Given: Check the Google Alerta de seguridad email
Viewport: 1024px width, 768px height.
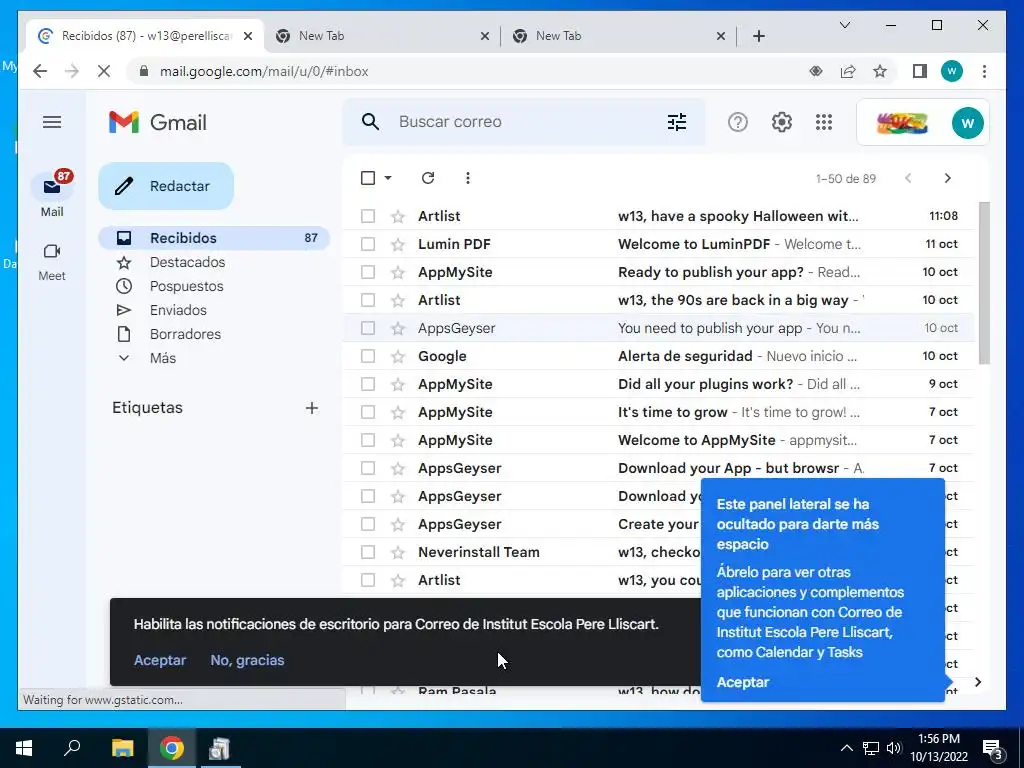Looking at the screenshot, I should click(x=368, y=357).
